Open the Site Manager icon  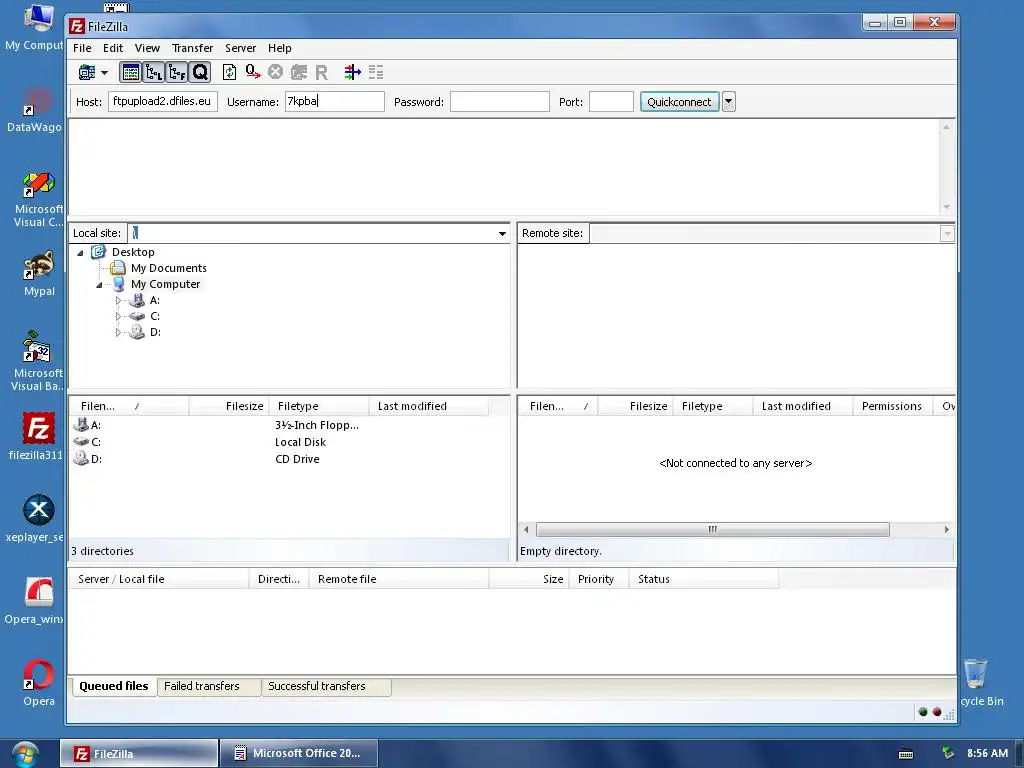(87, 72)
